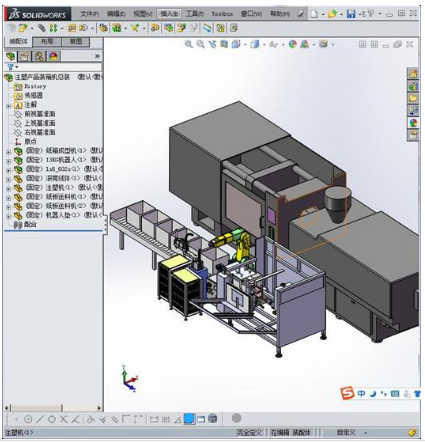Click the Previous View icon
Screen dimensions: 425x443
[212, 44]
